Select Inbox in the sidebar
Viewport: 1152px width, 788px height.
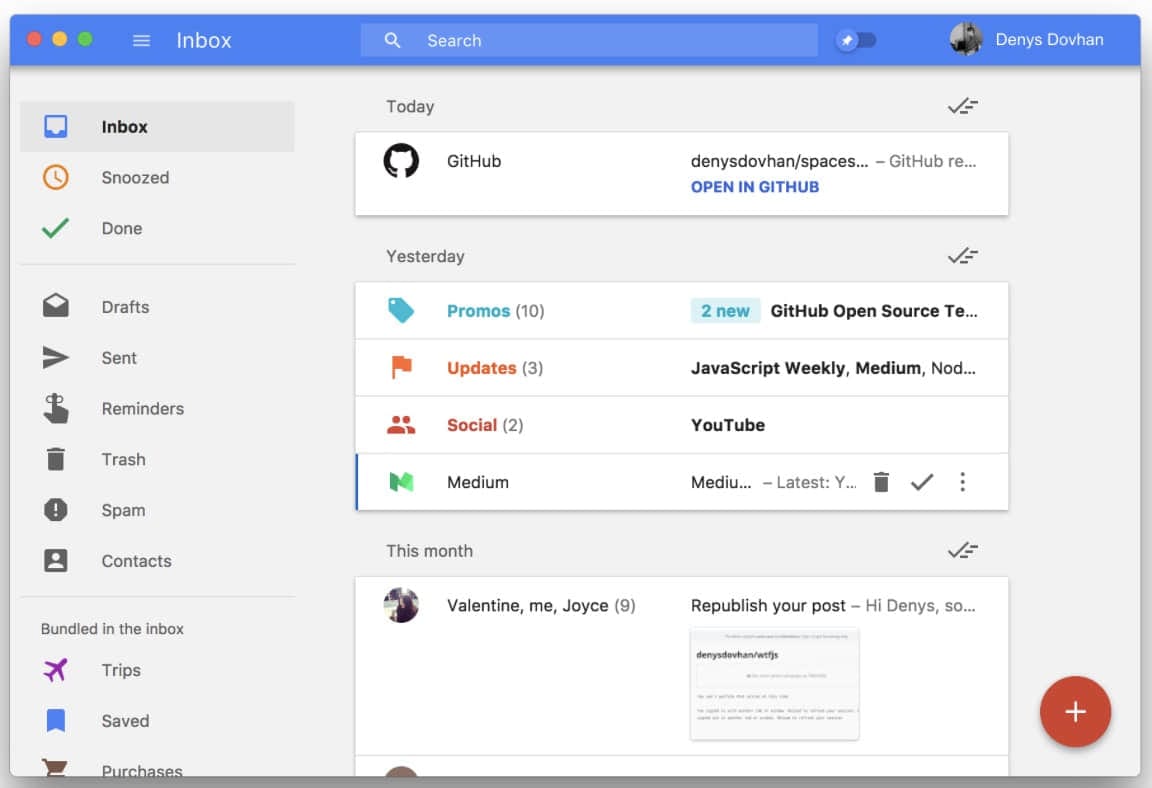click(157, 126)
